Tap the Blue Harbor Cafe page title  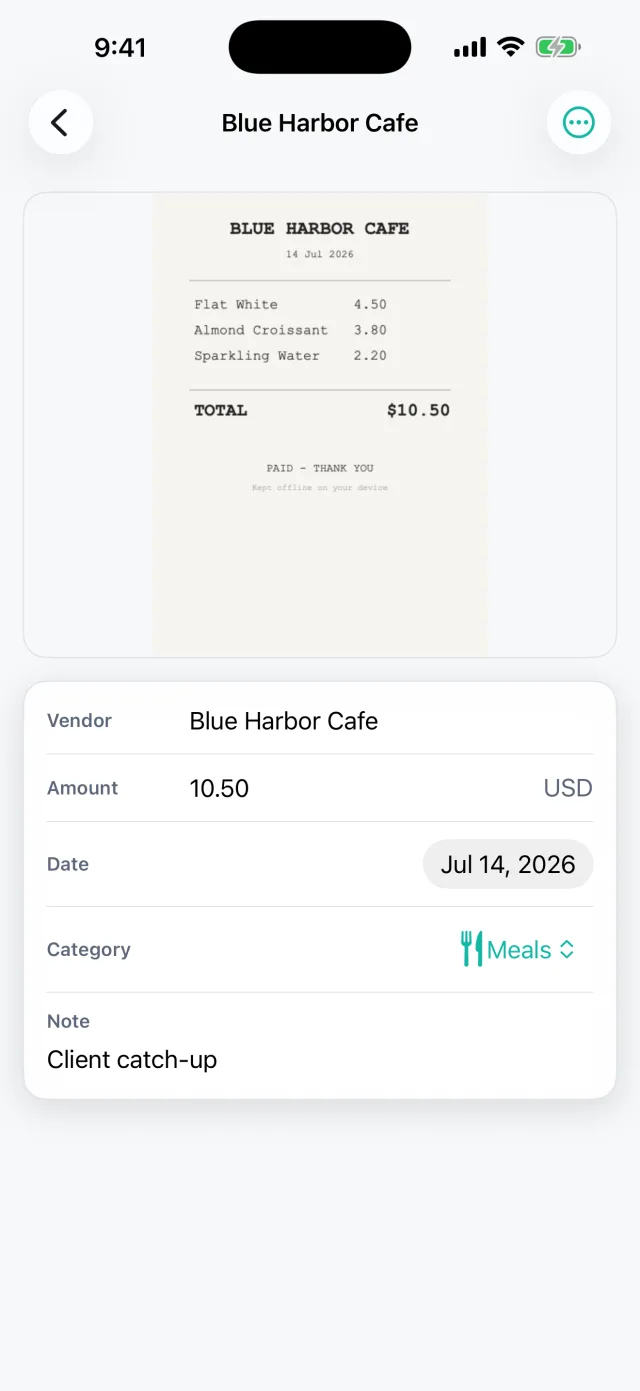coord(320,123)
